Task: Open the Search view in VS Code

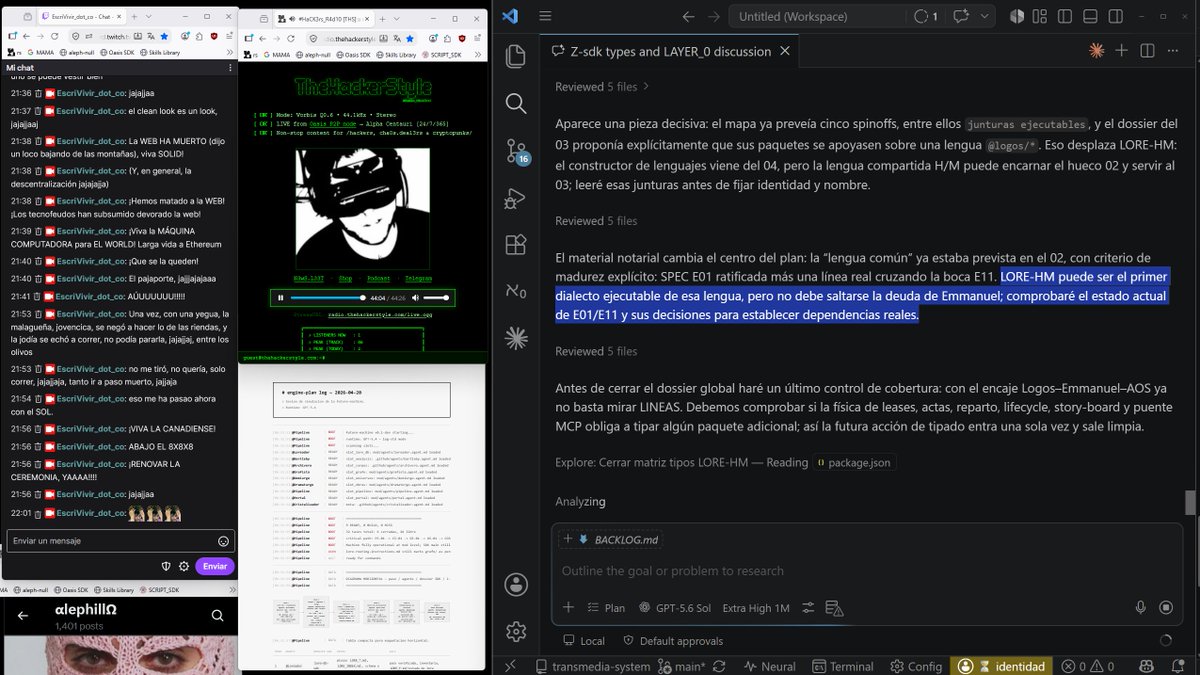Action: point(516,103)
